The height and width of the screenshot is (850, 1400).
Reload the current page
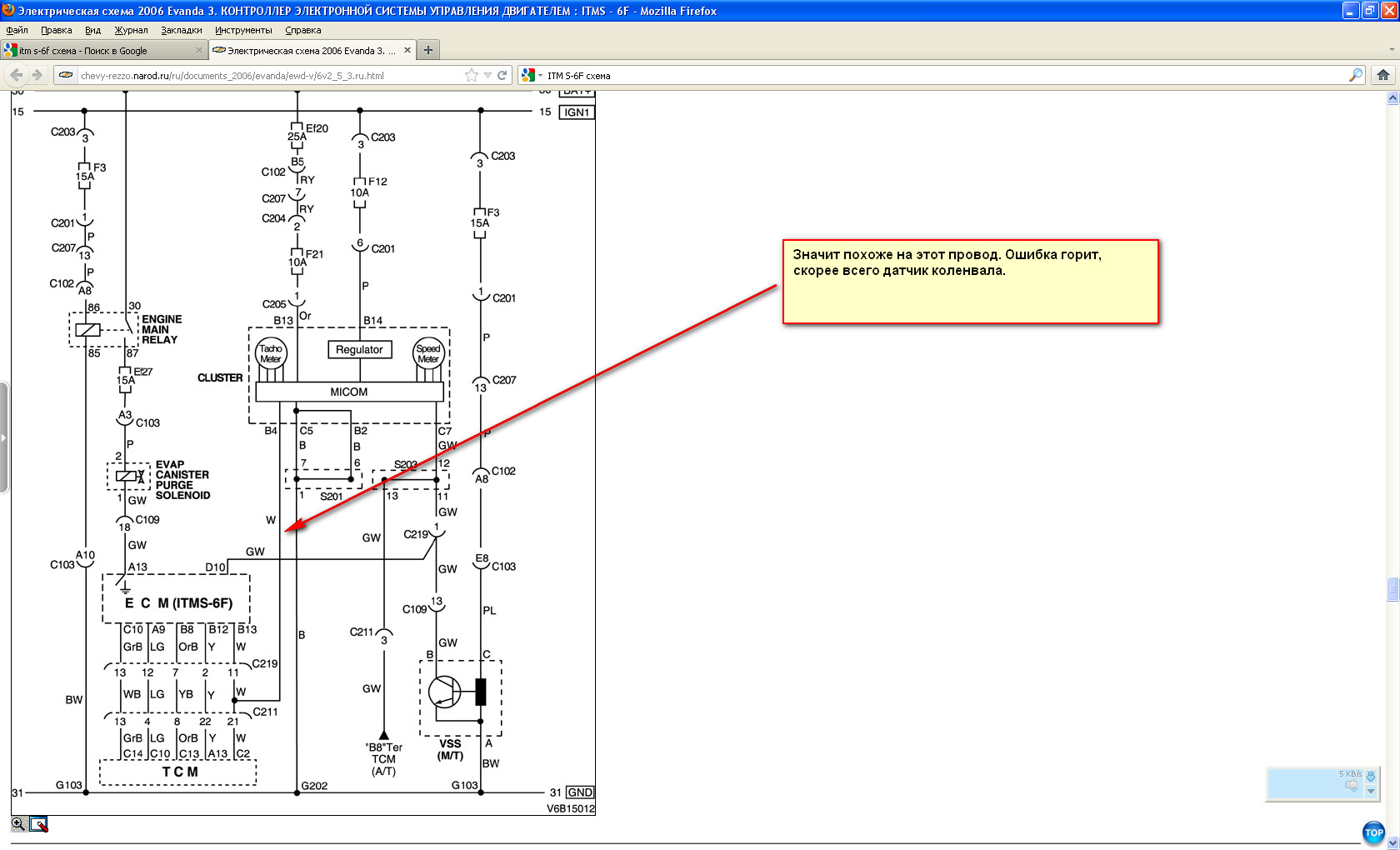[x=502, y=75]
